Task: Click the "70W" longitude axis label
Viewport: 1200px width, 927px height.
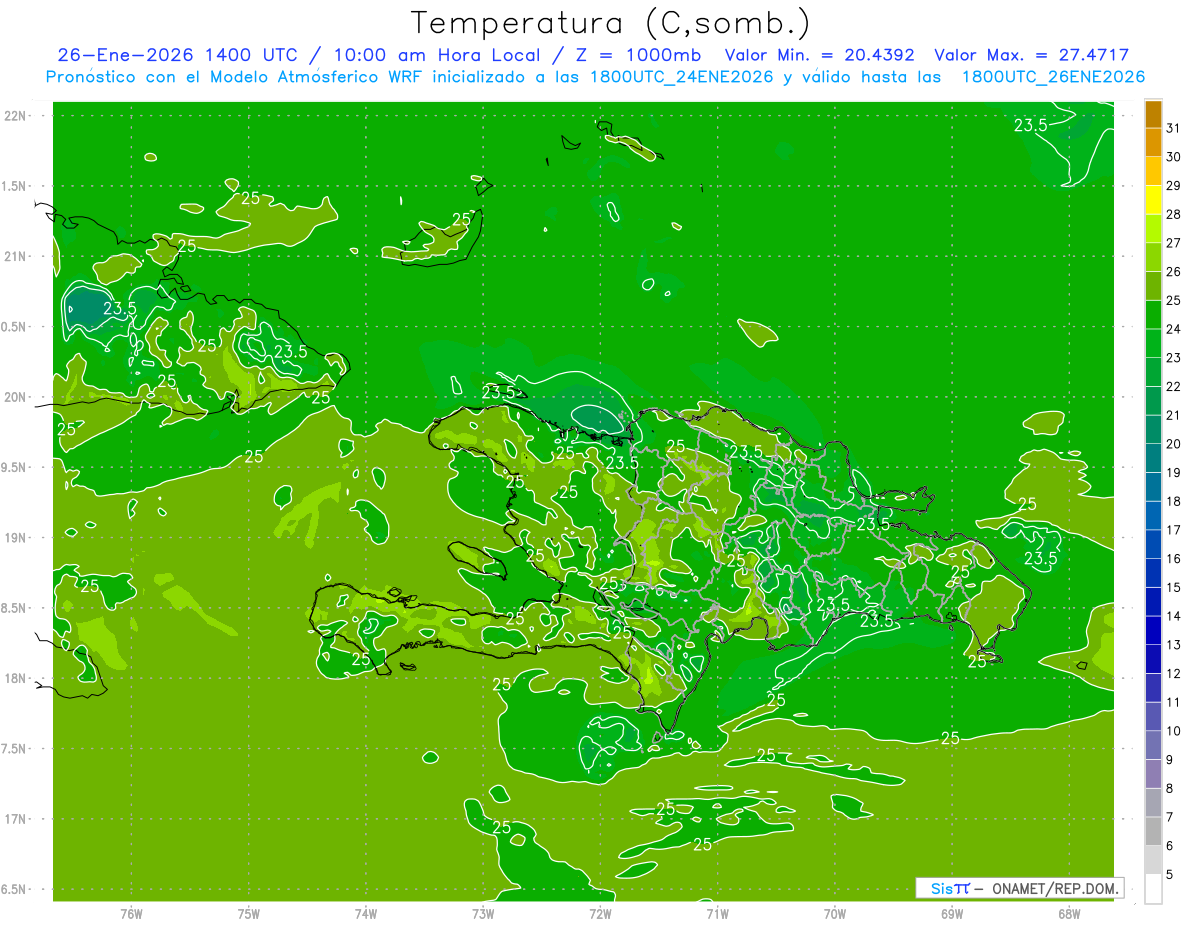Action: coord(835,914)
